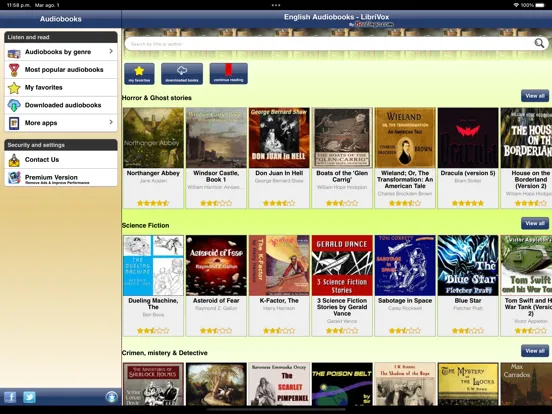Open Boats of the Glen Carrig cover
Screen dimensions: 552x414
(342, 138)
